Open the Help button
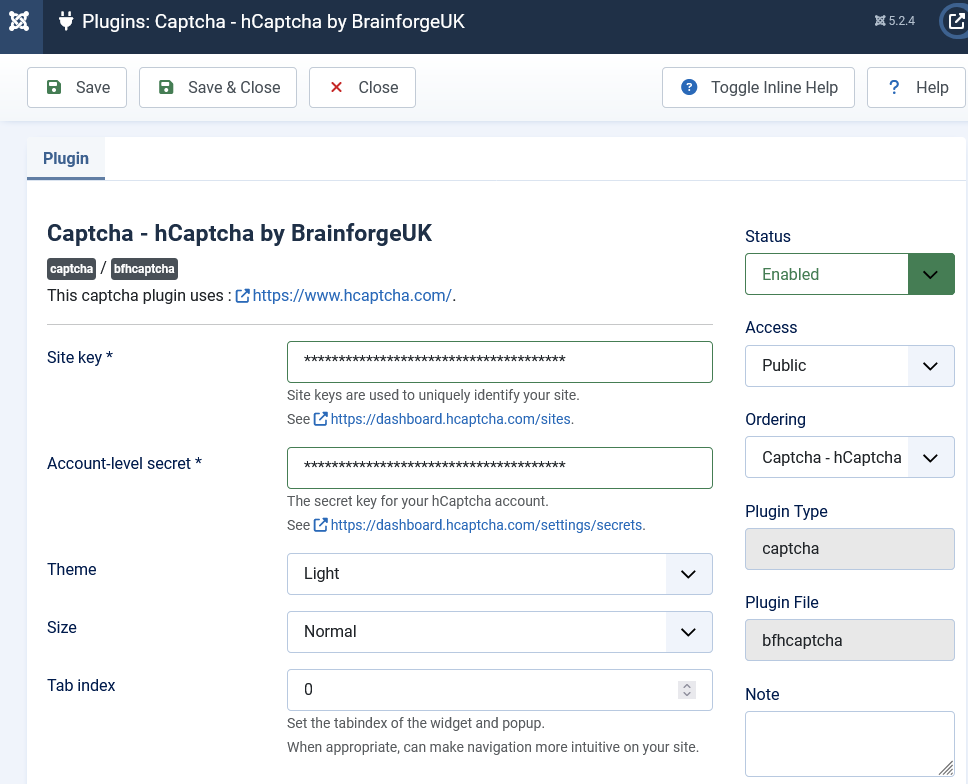The width and height of the screenshot is (968, 784). click(x=916, y=87)
